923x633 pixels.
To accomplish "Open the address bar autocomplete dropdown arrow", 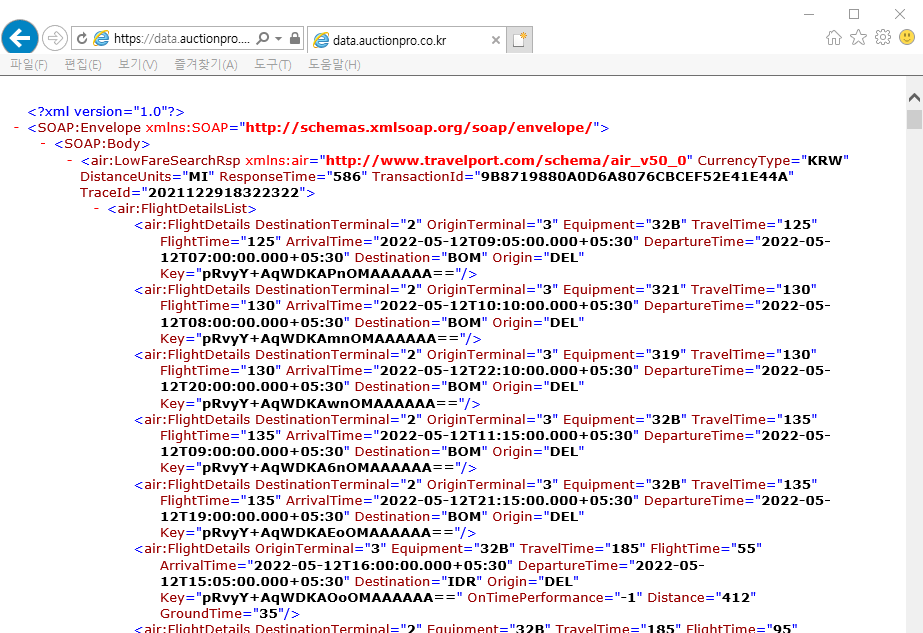I will (x=278, y=39).
